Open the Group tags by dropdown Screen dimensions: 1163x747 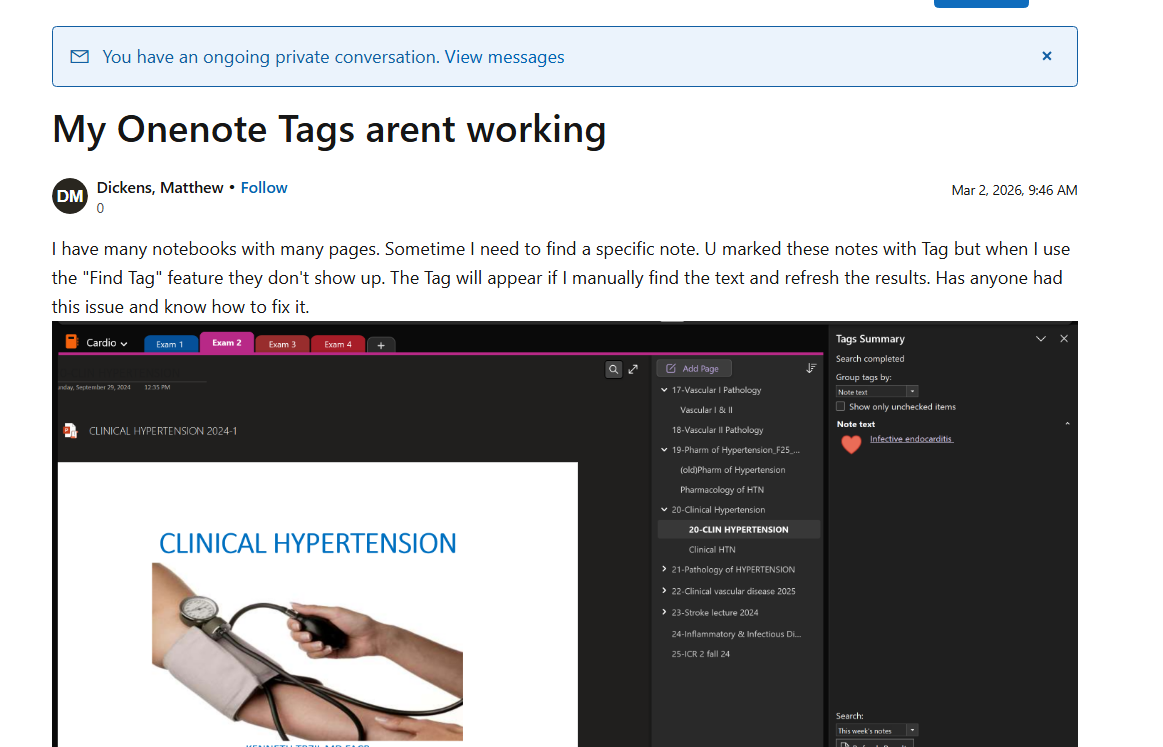coord(877,392)
